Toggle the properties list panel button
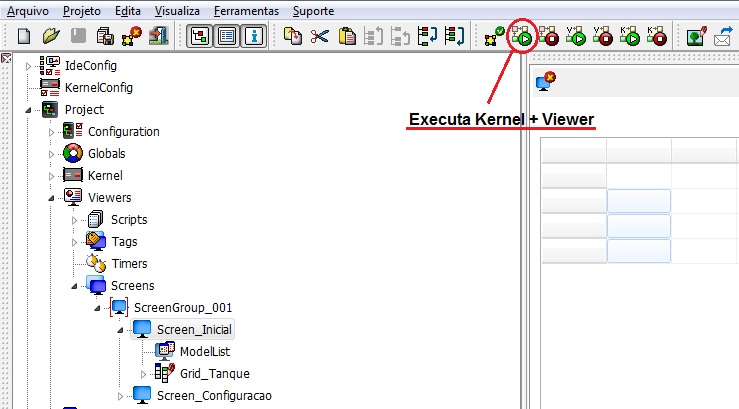Viewport: 739px width, 409px height. tap(227, 36)
